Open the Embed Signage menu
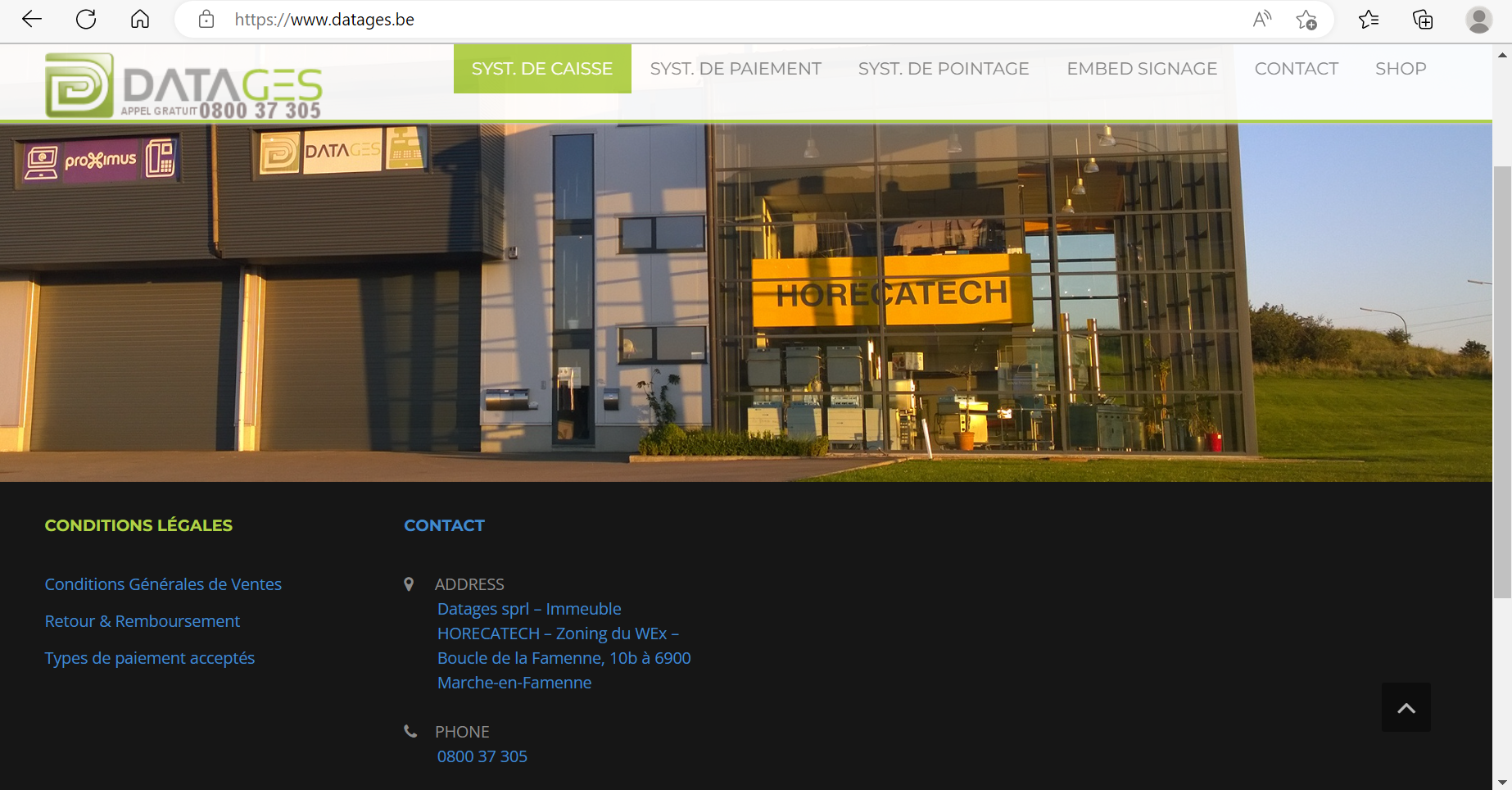 pos(1142,69)
